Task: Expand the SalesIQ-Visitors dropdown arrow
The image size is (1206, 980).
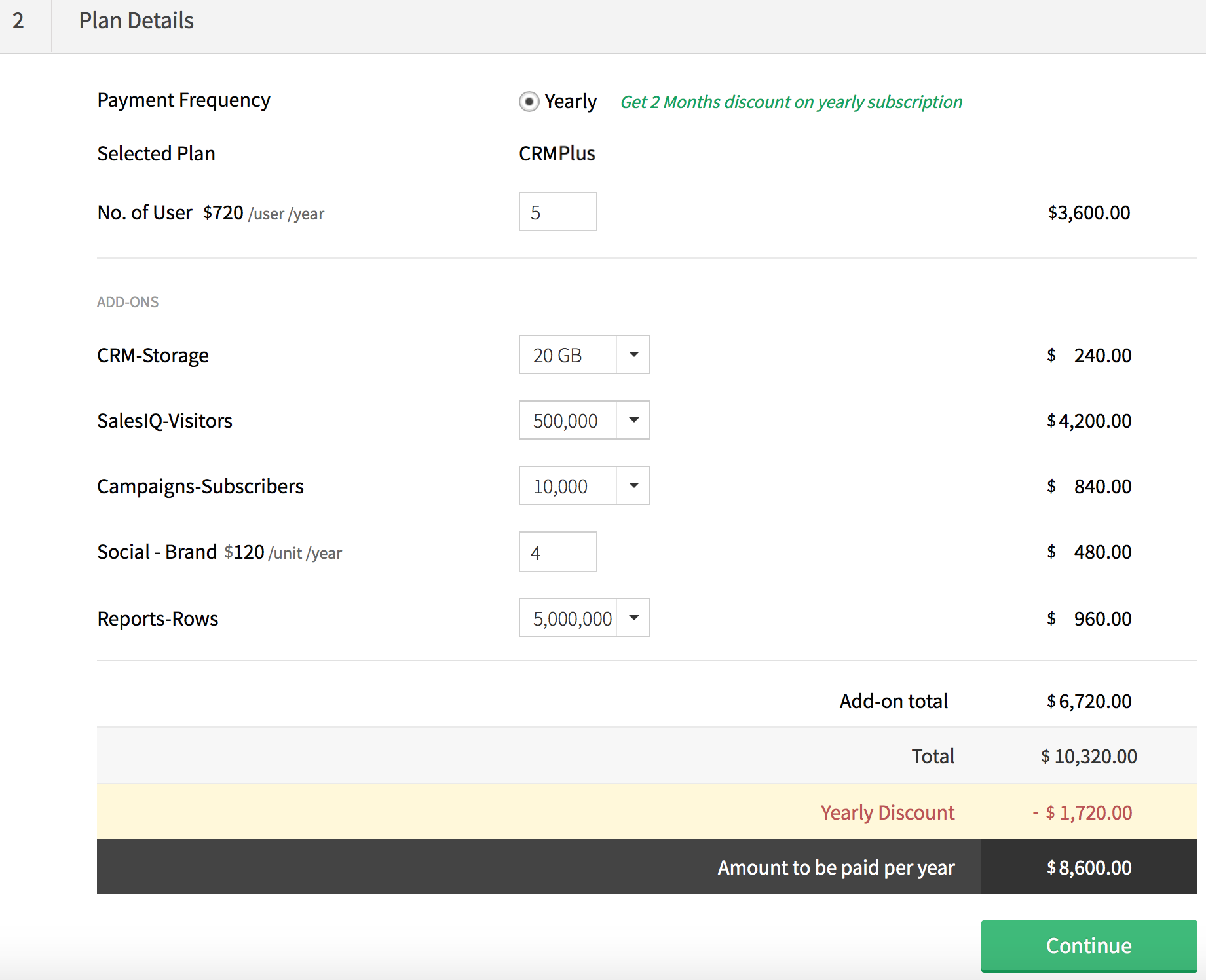Action: [633, 420]
